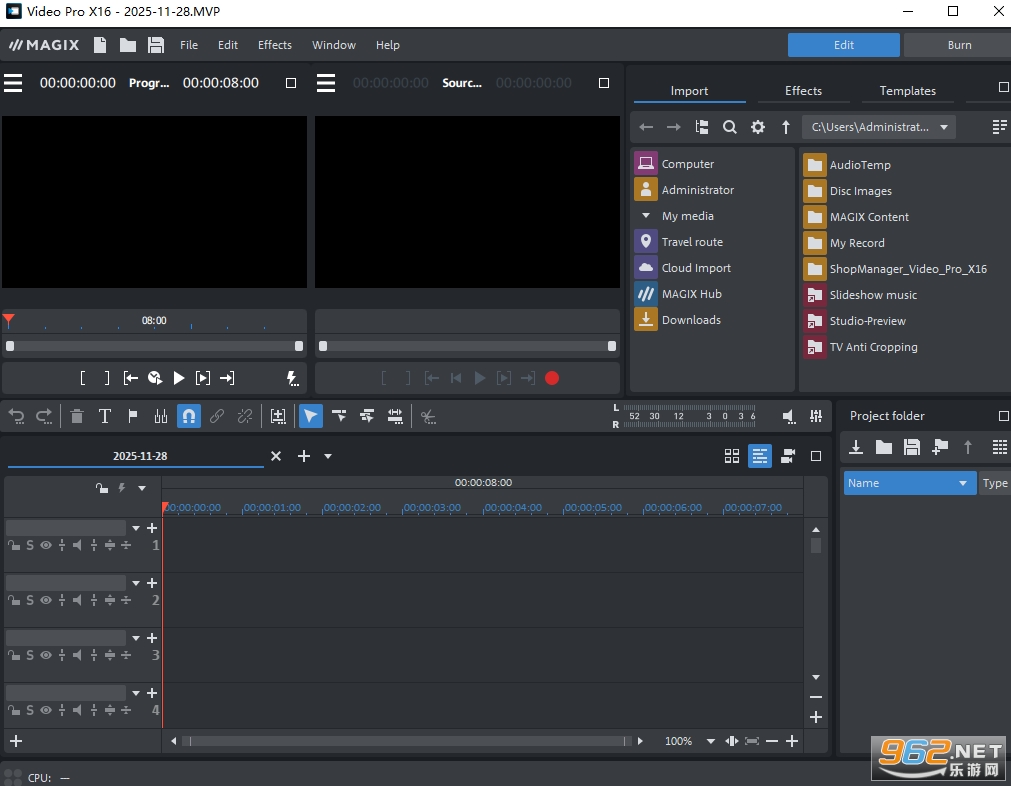This screenshot has width=1011, height=786.
Task: Click the red playback marker in program ruler
Action: click(x=8, y=320)
